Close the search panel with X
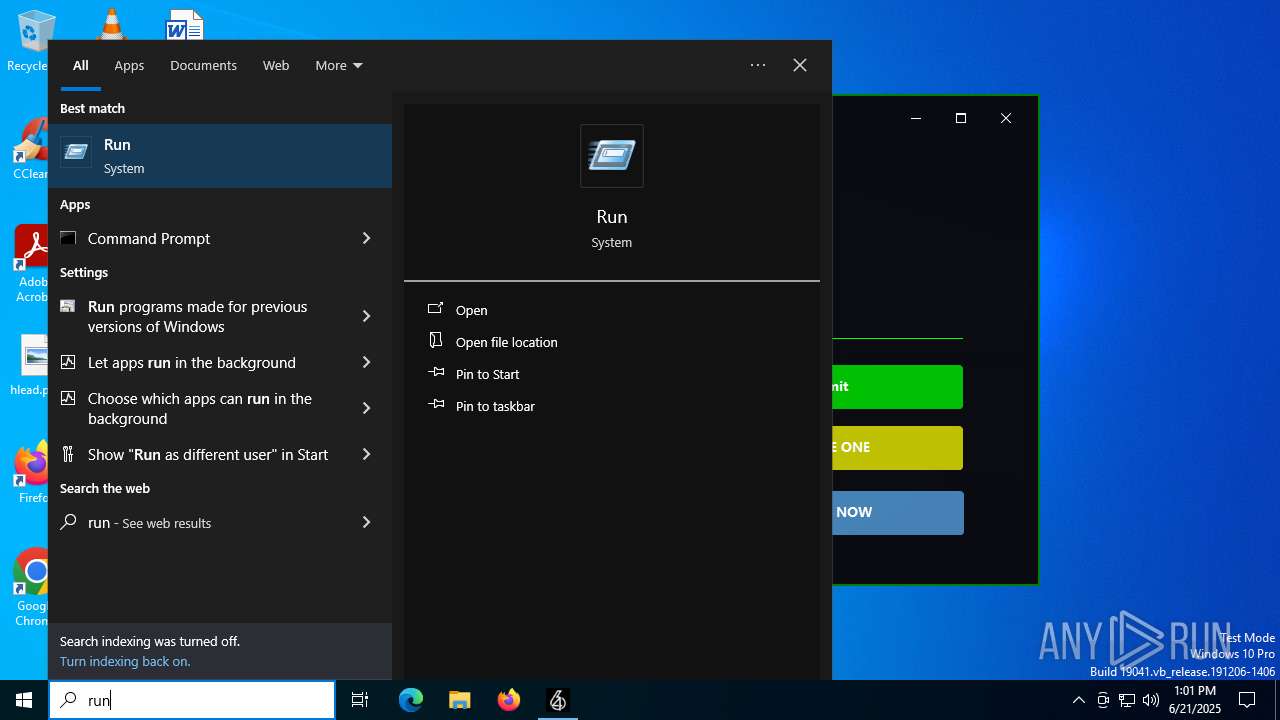The height and width of the screenshot is (720, 1280). click(x=800, y=65)
